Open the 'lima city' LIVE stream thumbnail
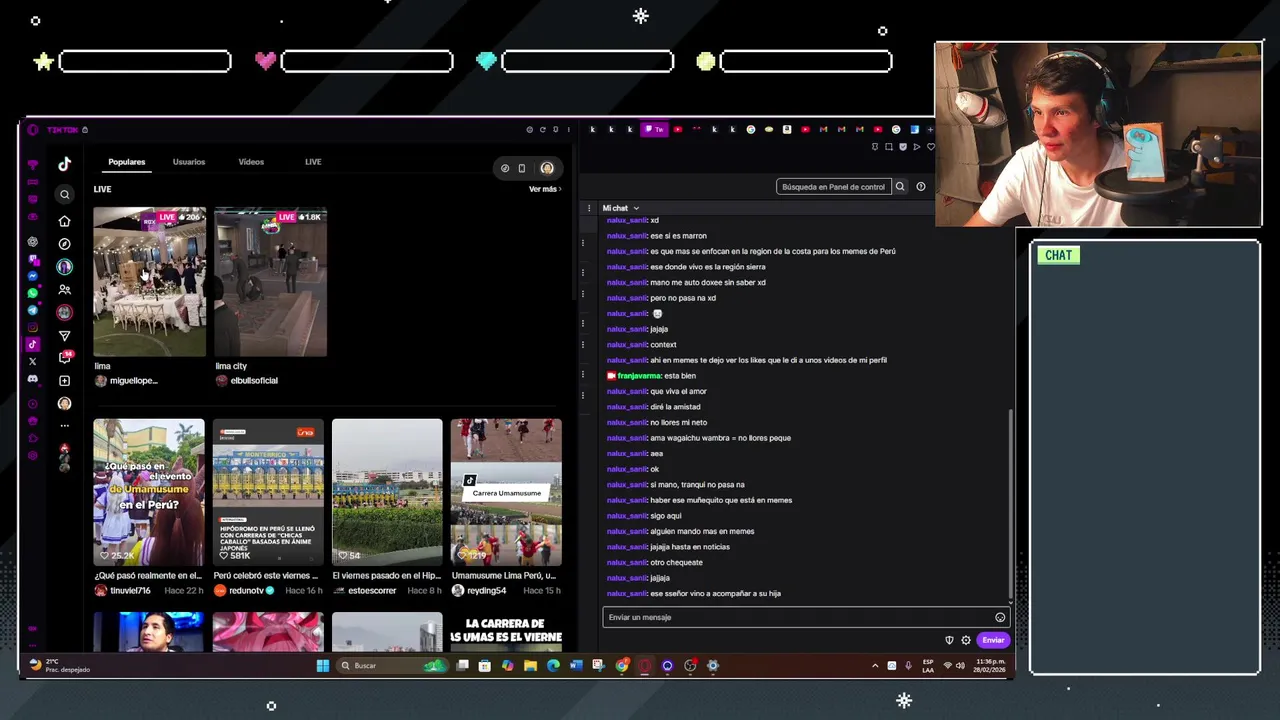This screenshot has height=720, width=1280. point(270,282)
